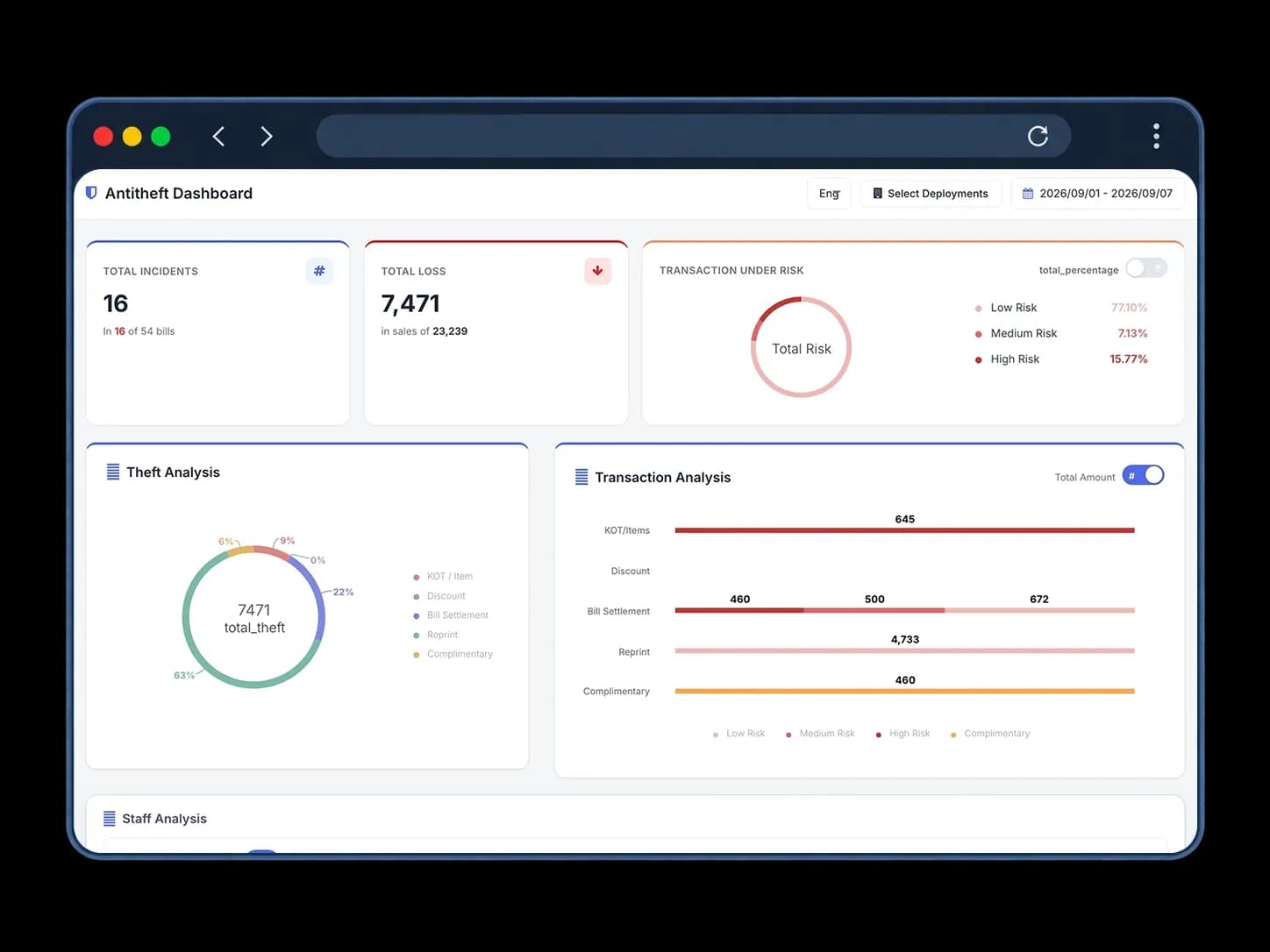Click the browser forward arrow
1270x952 pixels.
267,137
